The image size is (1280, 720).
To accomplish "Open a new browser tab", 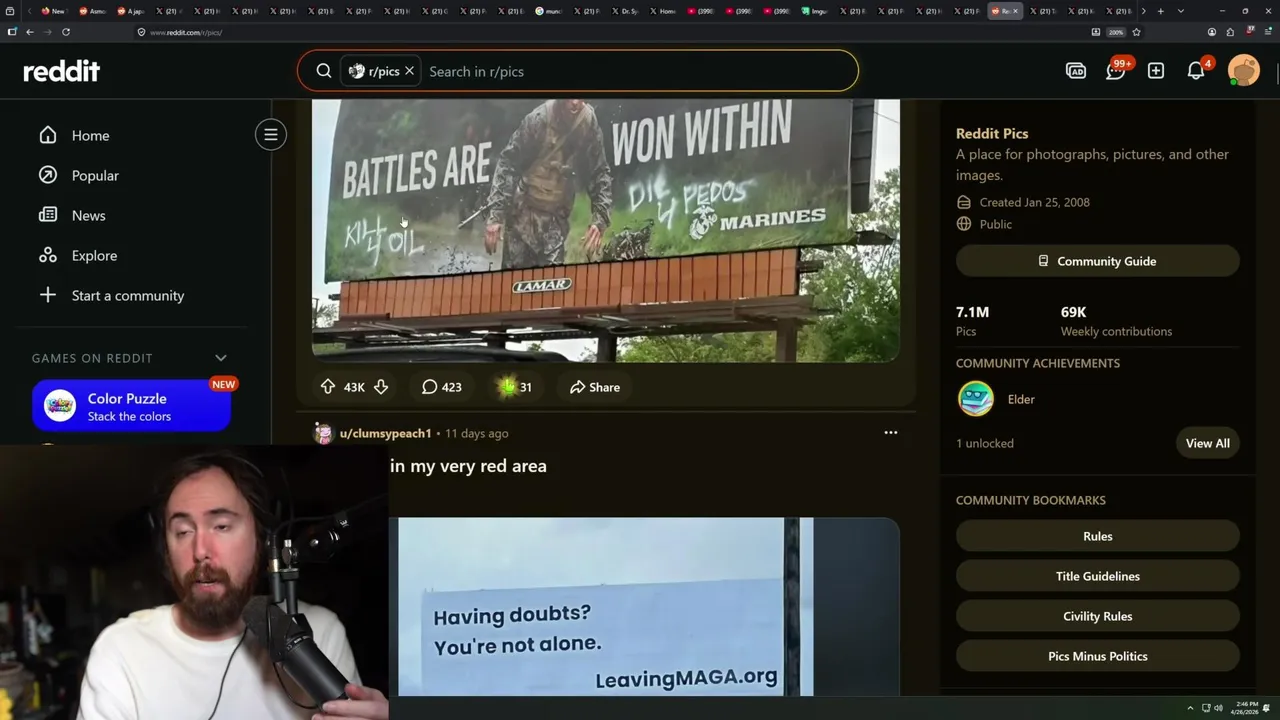I will (1160, 11).
